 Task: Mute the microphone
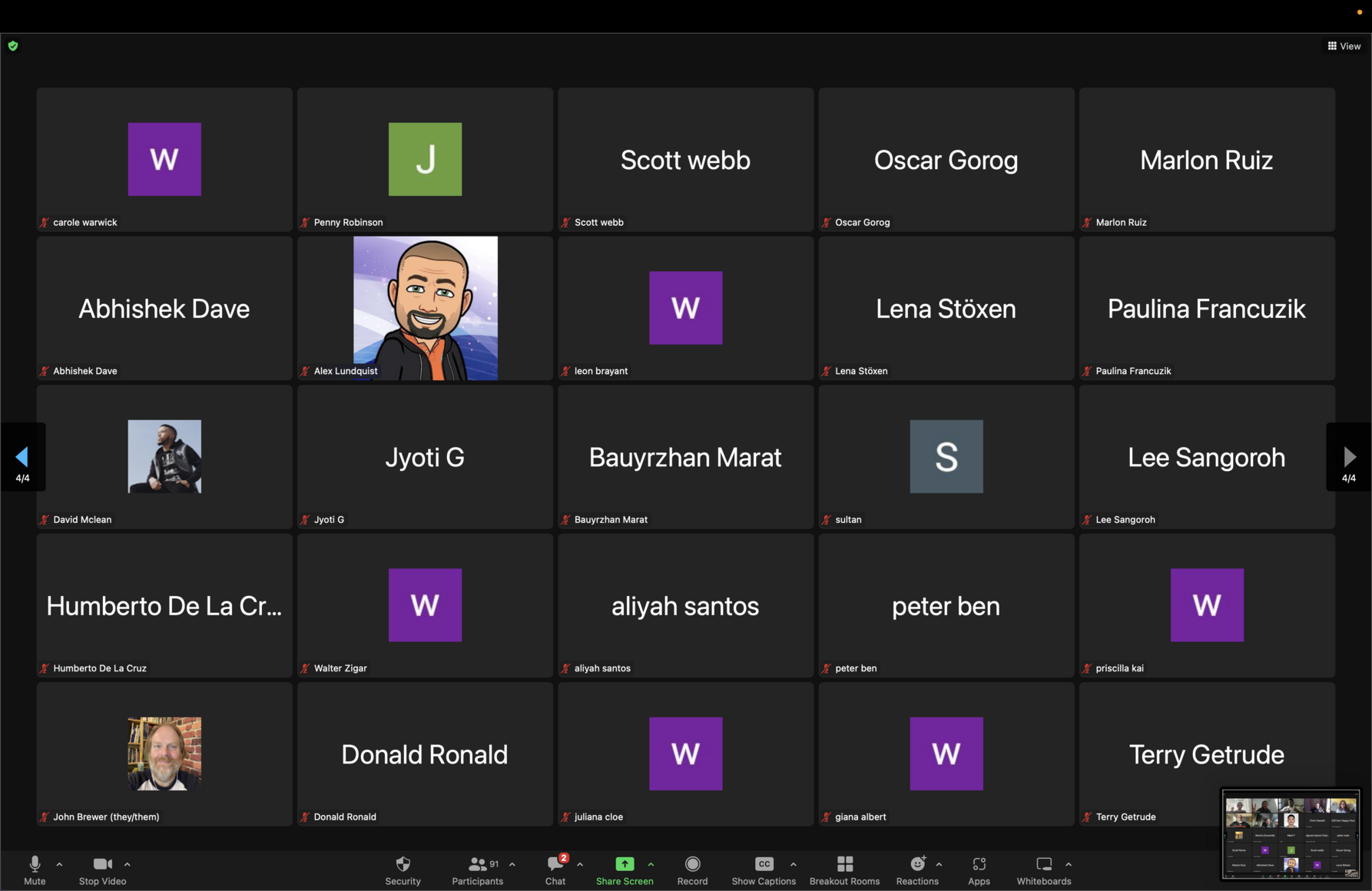pyautogui.click(x=35, y=870)
